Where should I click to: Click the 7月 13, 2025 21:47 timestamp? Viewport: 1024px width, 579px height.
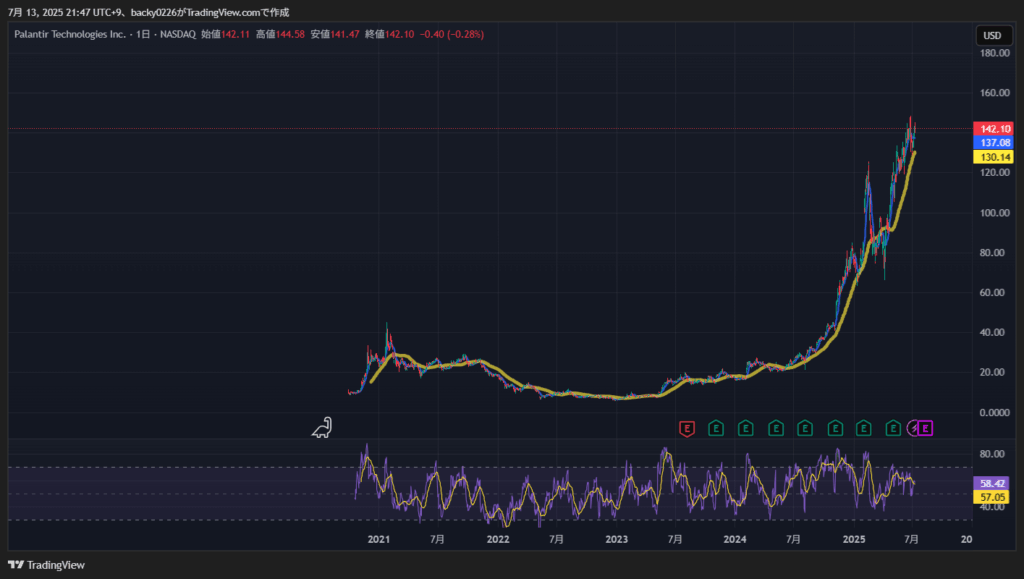[50, 12]
